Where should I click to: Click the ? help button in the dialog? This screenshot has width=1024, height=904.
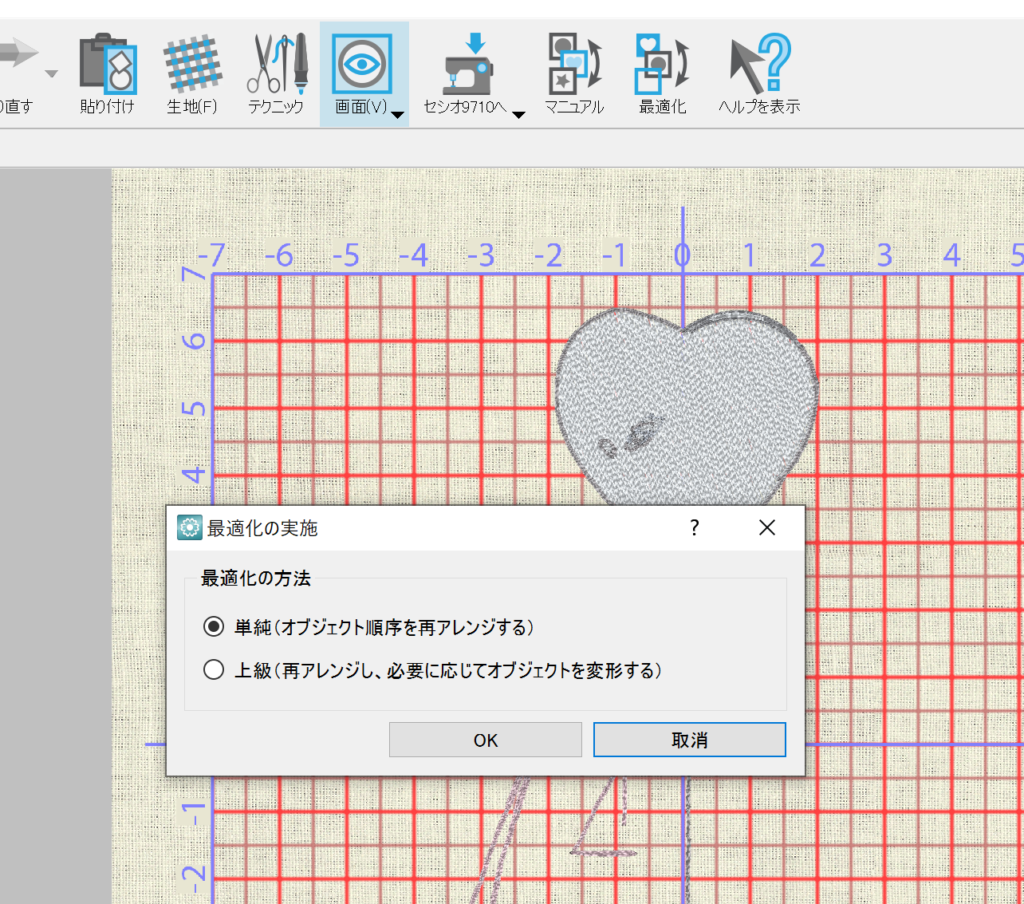pos(694,528)
